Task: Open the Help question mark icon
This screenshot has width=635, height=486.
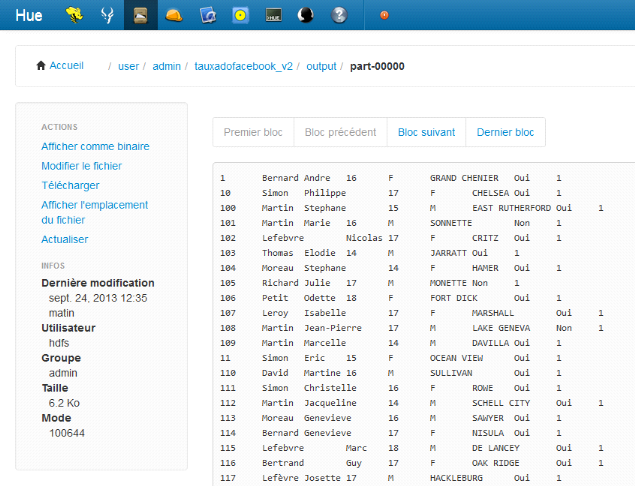Action: tap(339, 15)
